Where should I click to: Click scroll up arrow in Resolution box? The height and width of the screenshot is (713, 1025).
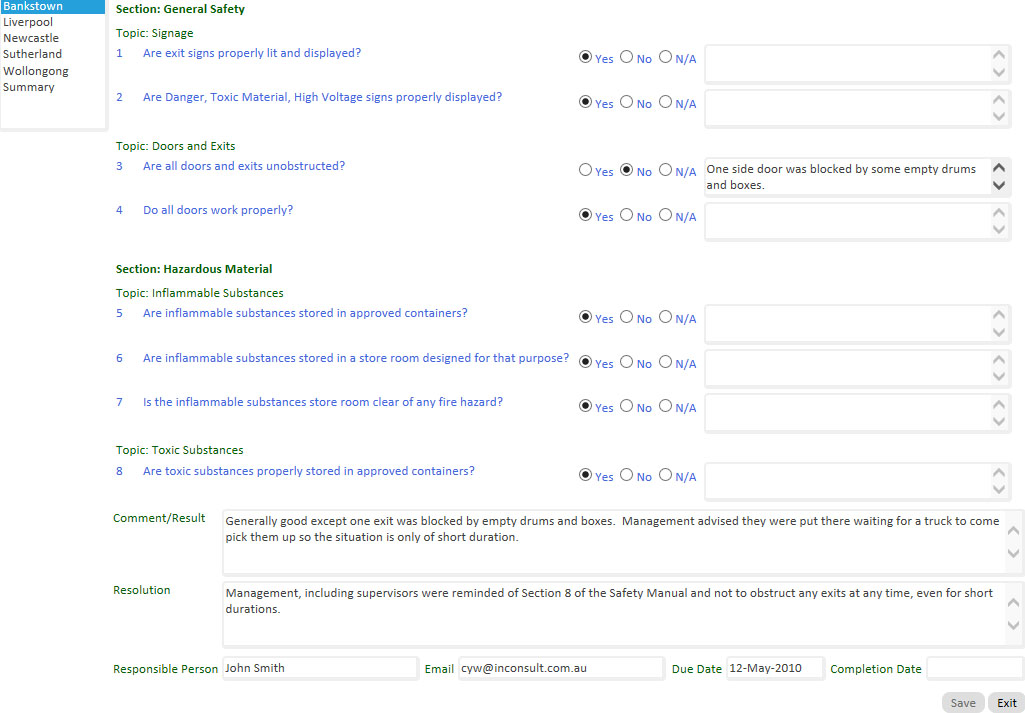1013,603
